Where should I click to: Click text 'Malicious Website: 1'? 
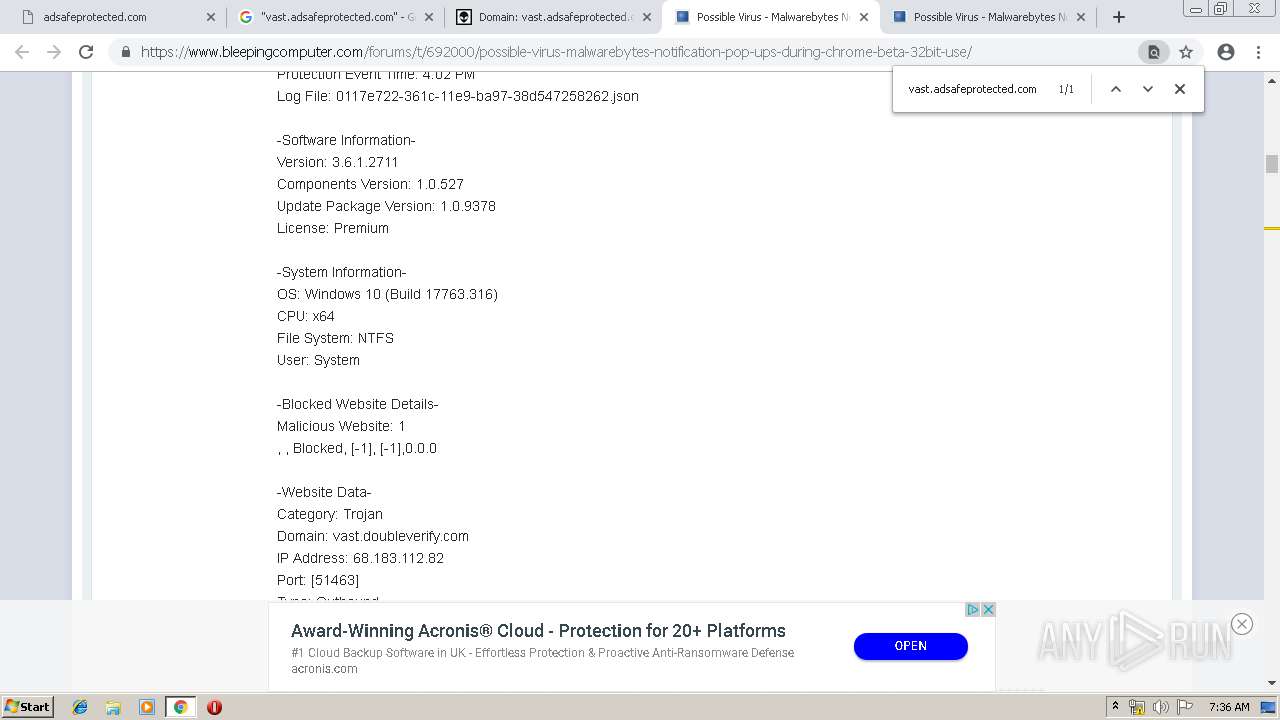341,426
